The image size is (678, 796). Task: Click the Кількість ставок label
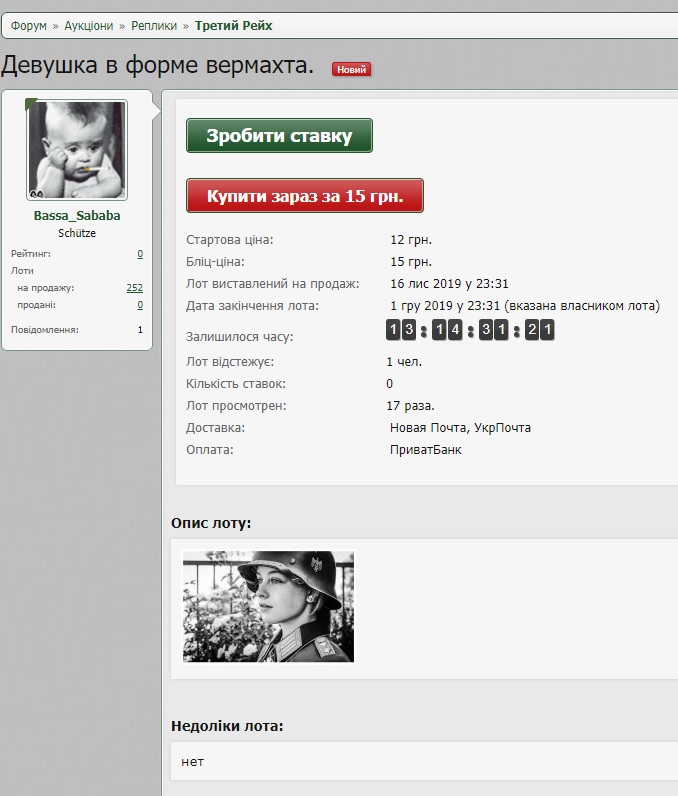(x=235, y=383)
